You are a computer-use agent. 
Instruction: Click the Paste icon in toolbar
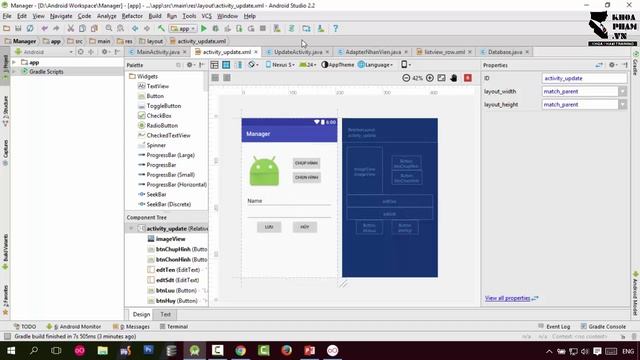click(94, 29)
